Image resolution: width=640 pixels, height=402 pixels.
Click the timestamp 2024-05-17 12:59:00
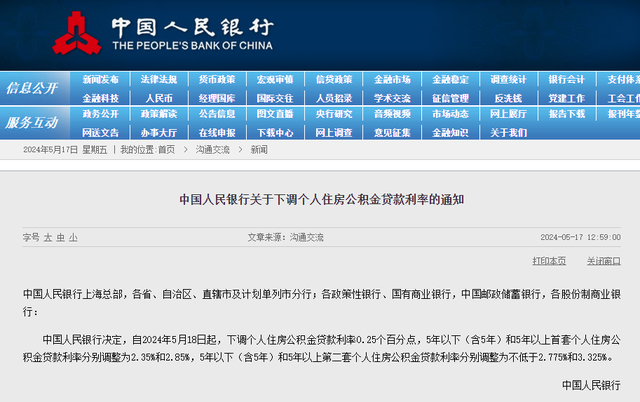580,237
